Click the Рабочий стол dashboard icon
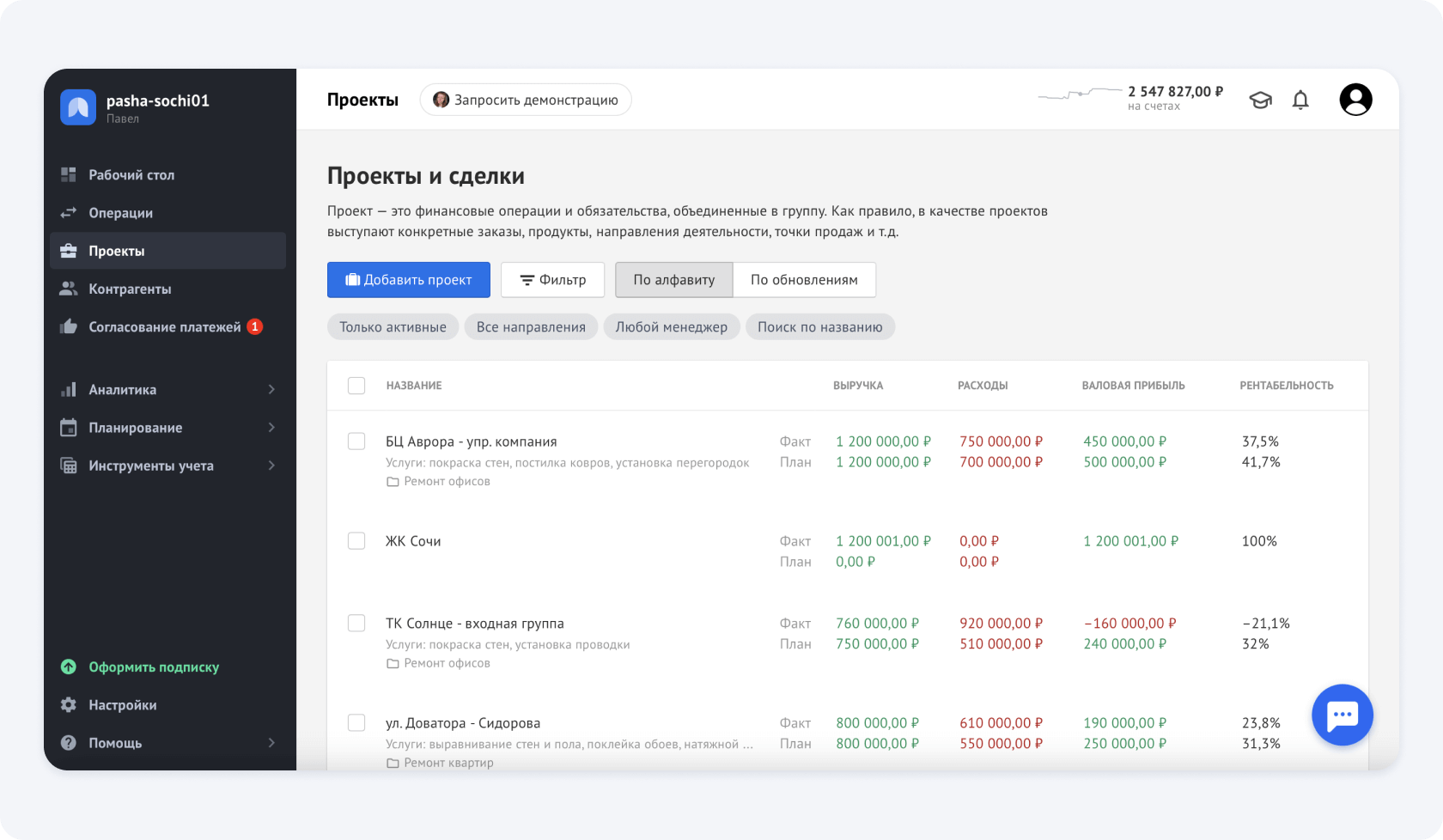1443x840 pixels. tap(69, 175)
